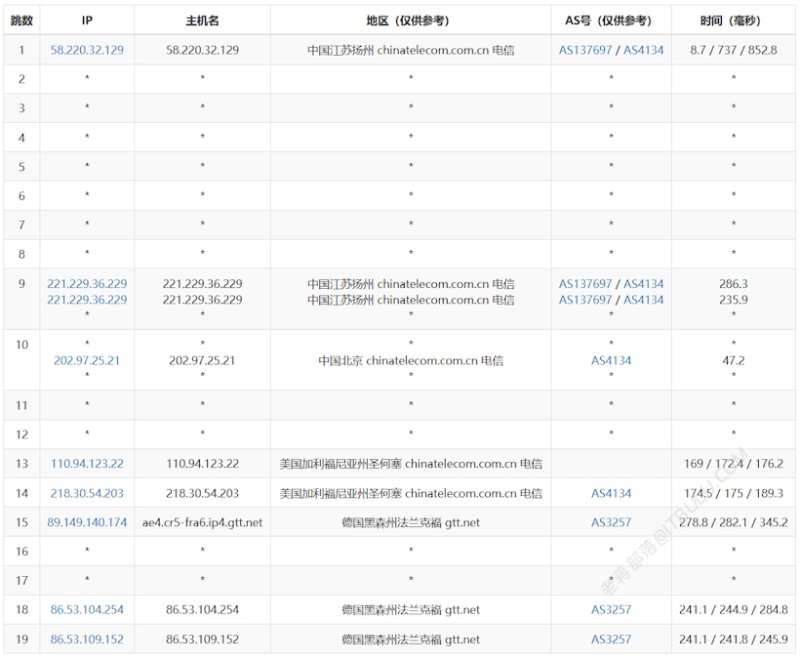Screen dimensions: 800x660
Task: Click AS4134 link in hop 14 row
Action: 611,493
